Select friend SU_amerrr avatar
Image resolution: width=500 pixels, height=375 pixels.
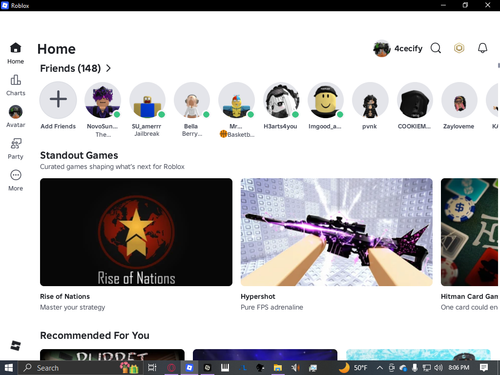(x=147, y=100)
